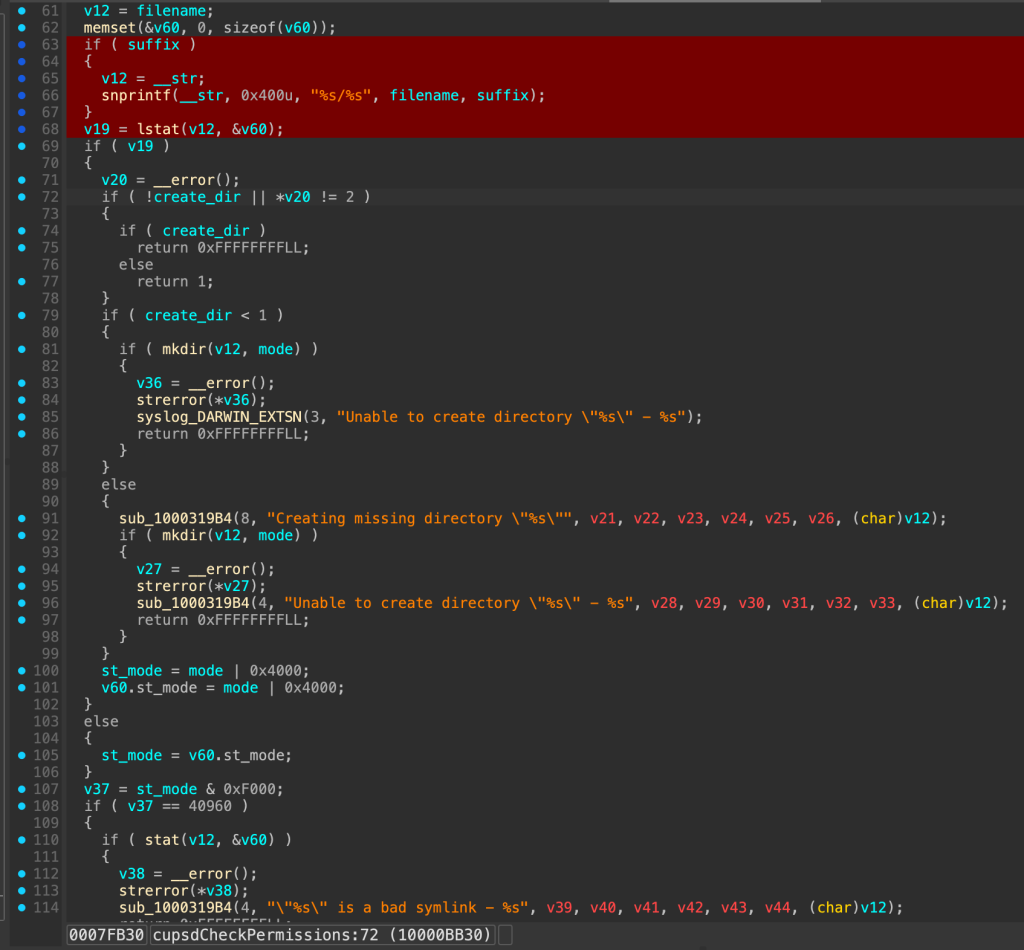Click the stat call on line 110
Image resolution: width=1024 pixels, height=950 pixels.
tap(162, 840)
